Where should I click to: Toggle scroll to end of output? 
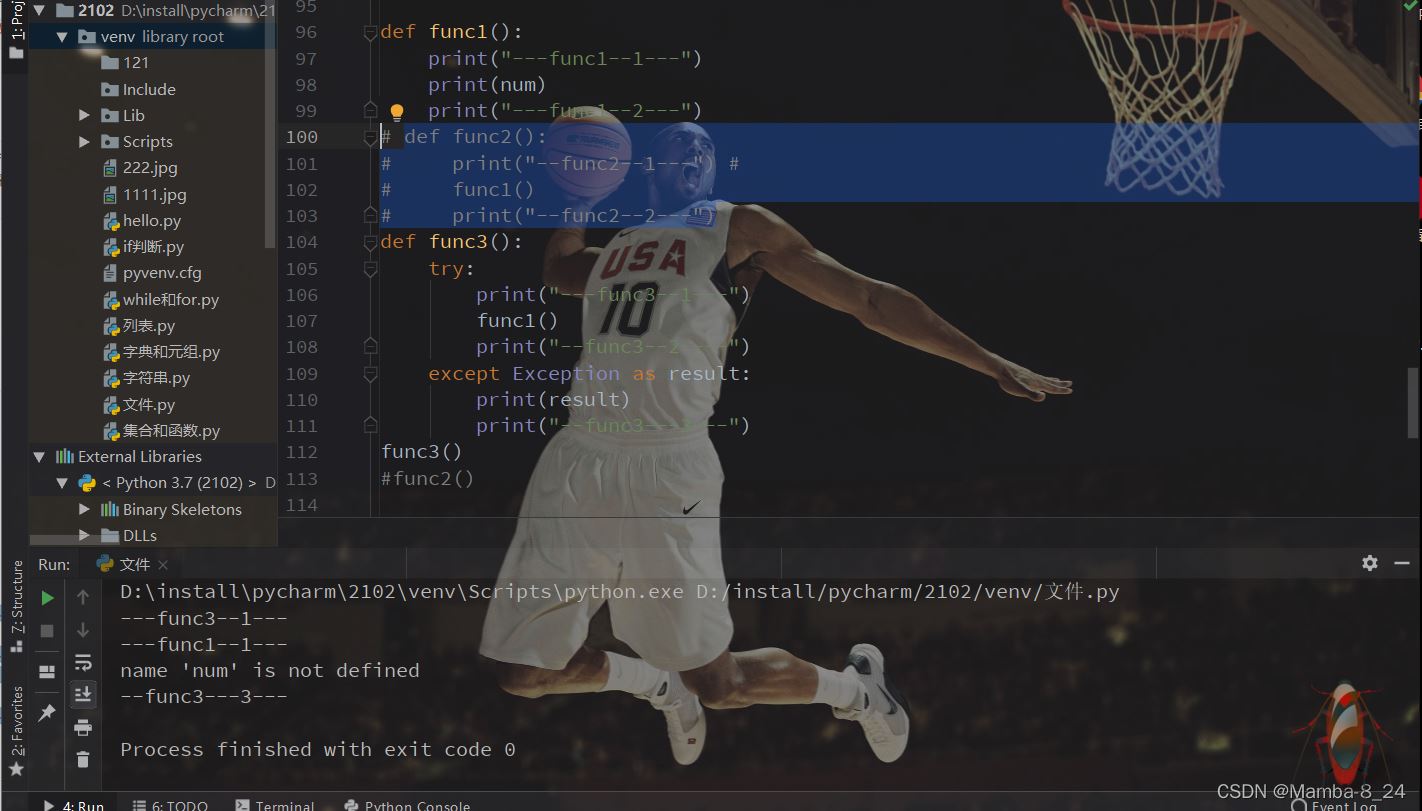(83, 694)
